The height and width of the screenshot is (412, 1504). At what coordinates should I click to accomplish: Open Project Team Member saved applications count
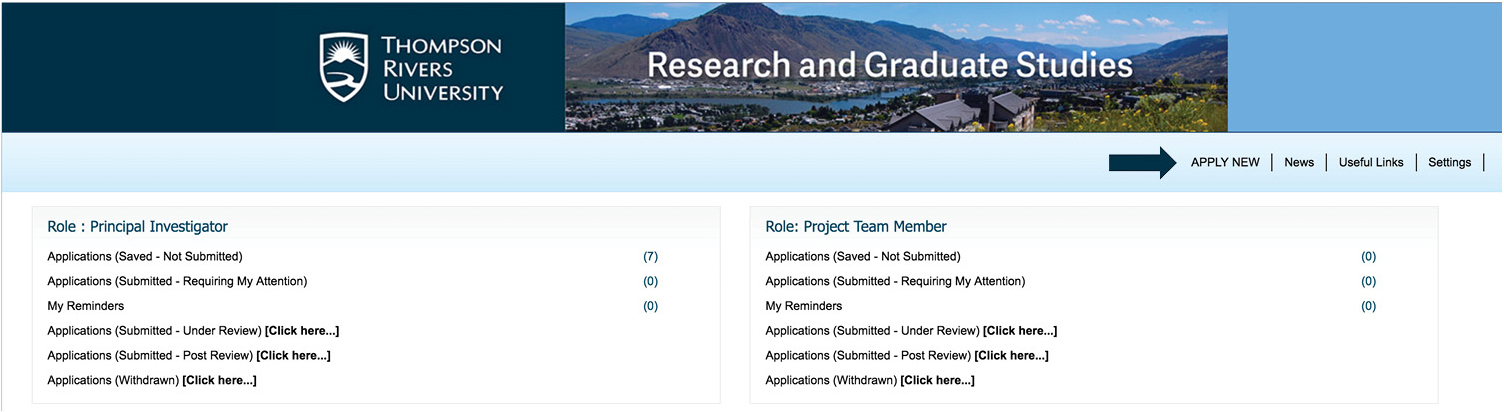(1368, 257)
